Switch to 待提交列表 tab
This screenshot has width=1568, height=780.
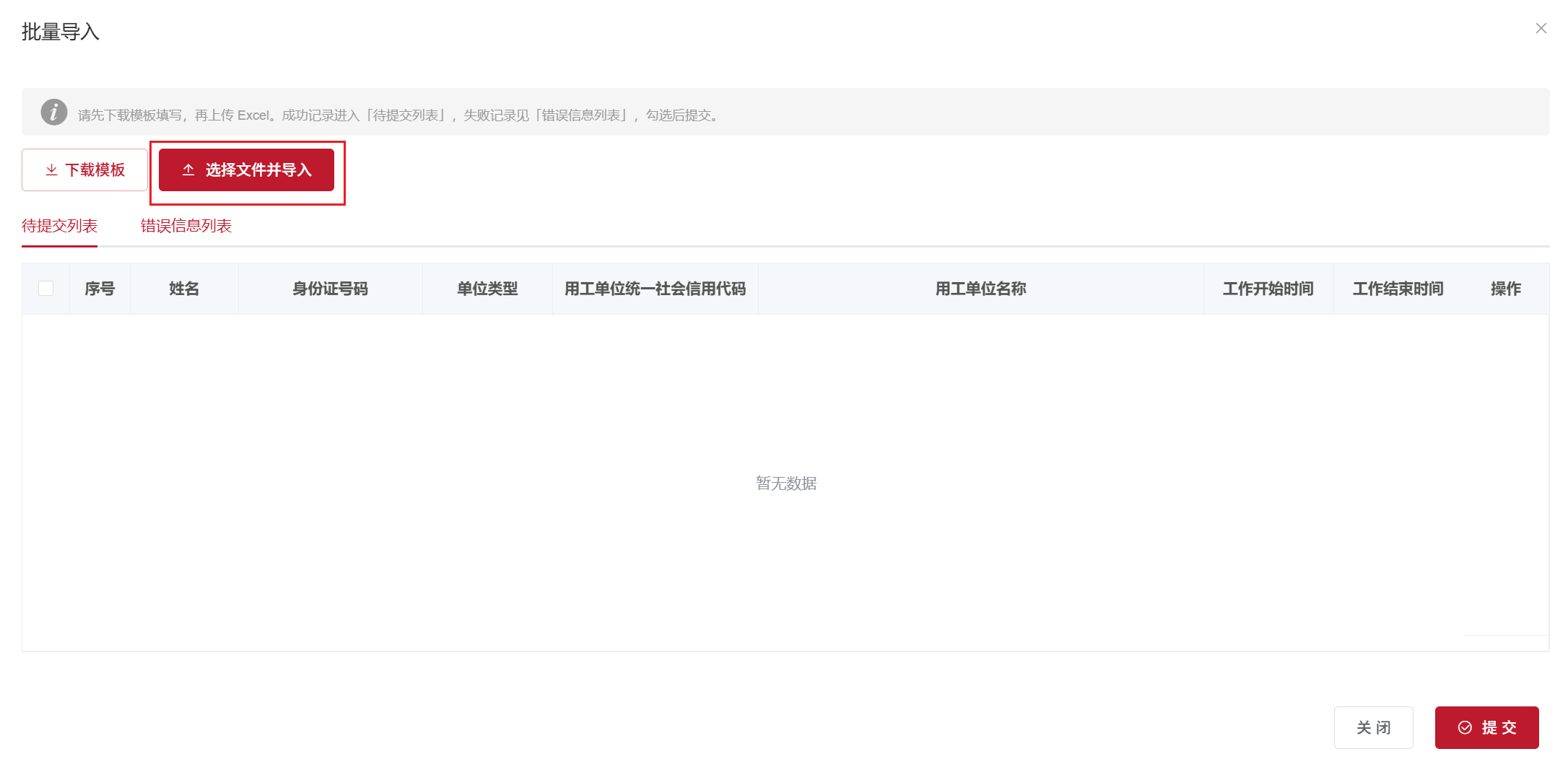(x=59, y=226)
